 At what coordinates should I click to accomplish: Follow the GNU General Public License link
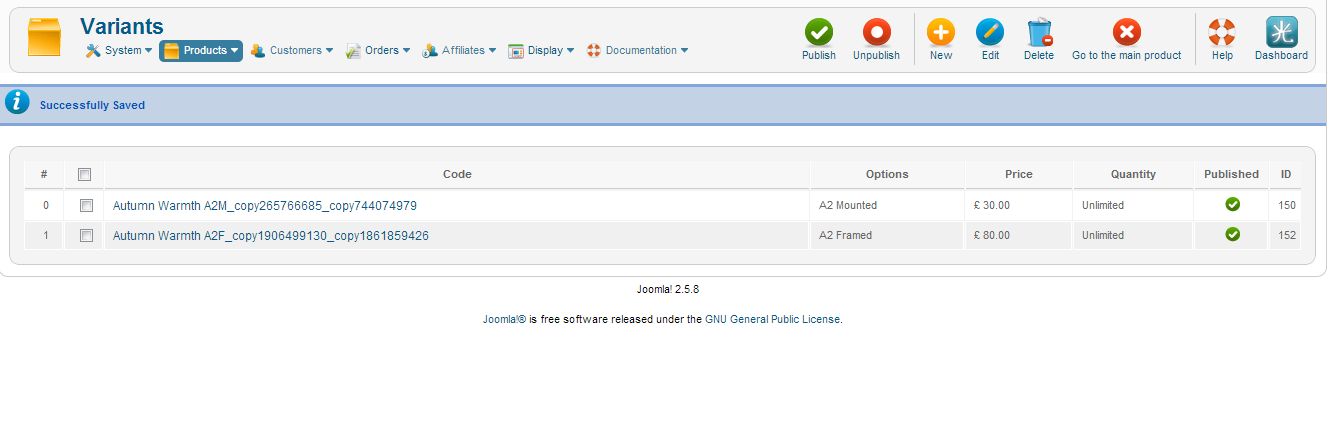point(773,319)
